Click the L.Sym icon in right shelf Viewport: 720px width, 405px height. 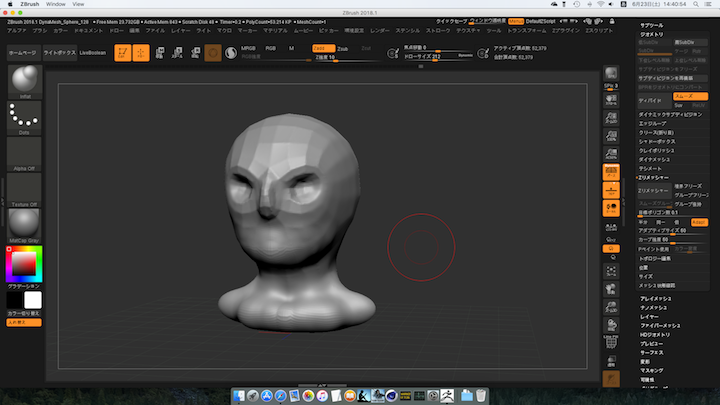point(611,227)
